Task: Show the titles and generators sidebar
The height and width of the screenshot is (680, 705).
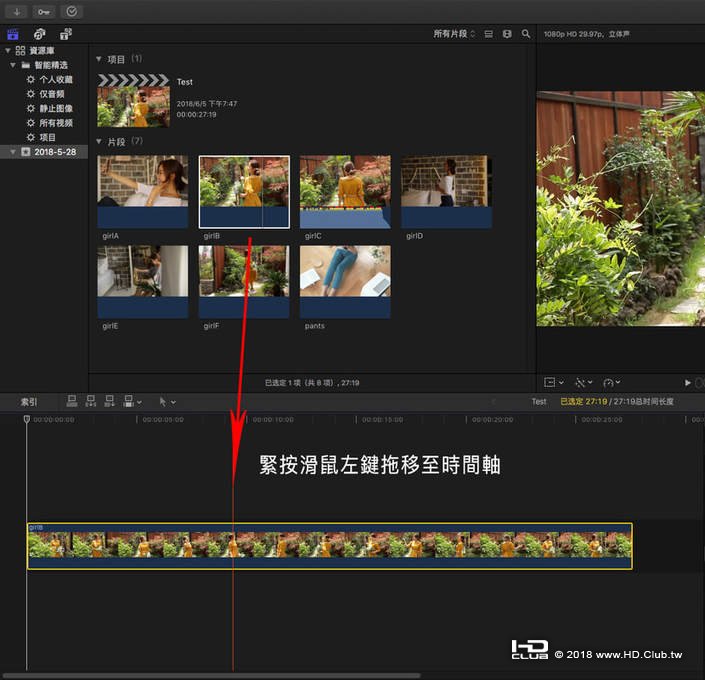Action: point(65,34)
